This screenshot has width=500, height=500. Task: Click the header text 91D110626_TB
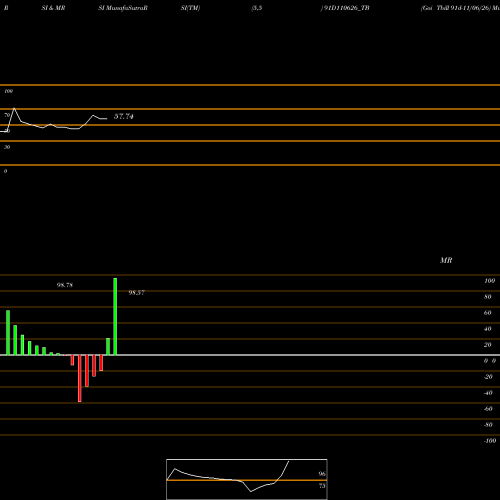(x=346, y=8)
